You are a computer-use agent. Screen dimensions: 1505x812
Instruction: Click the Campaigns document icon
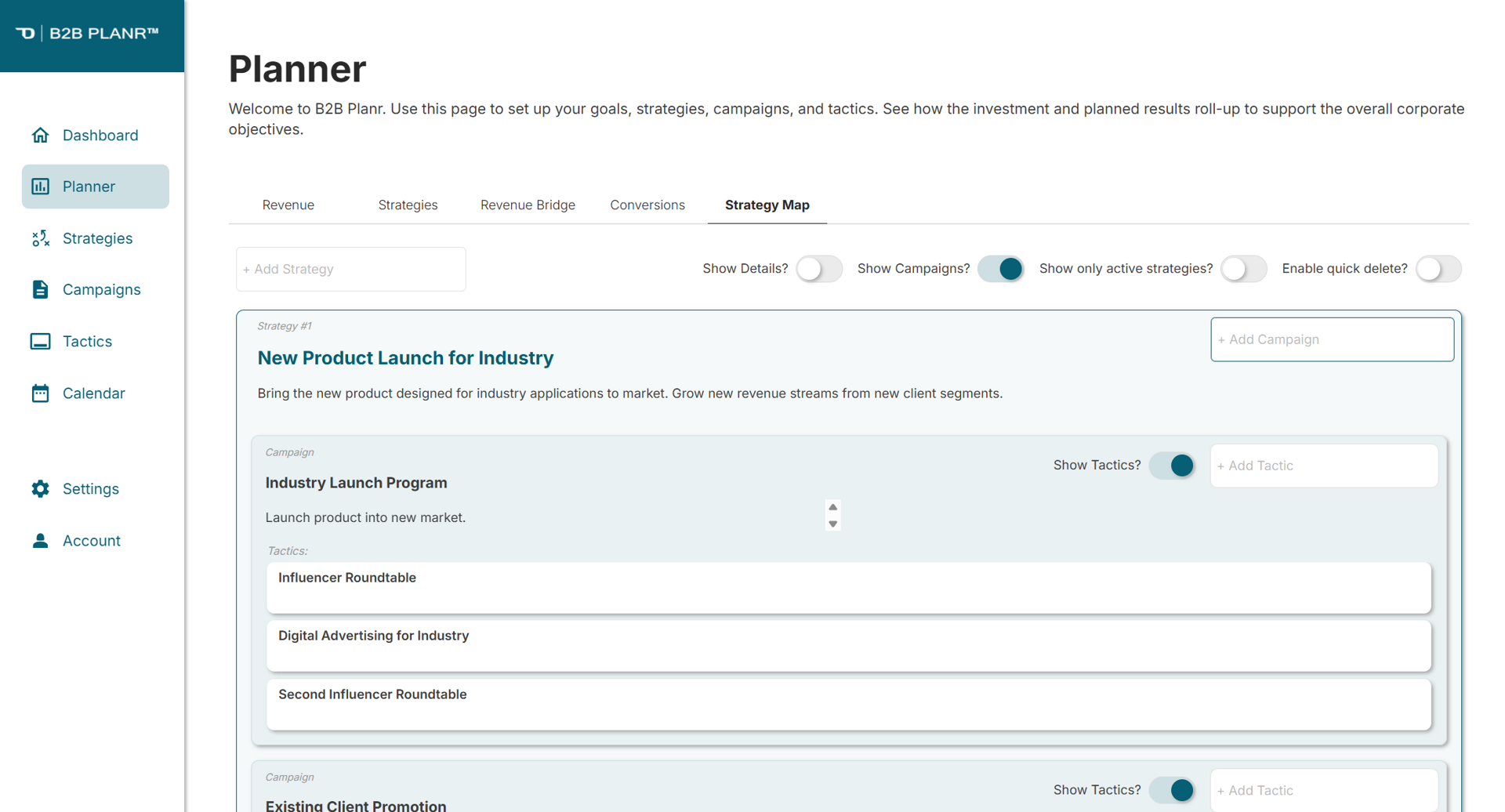tap(40, 289)
